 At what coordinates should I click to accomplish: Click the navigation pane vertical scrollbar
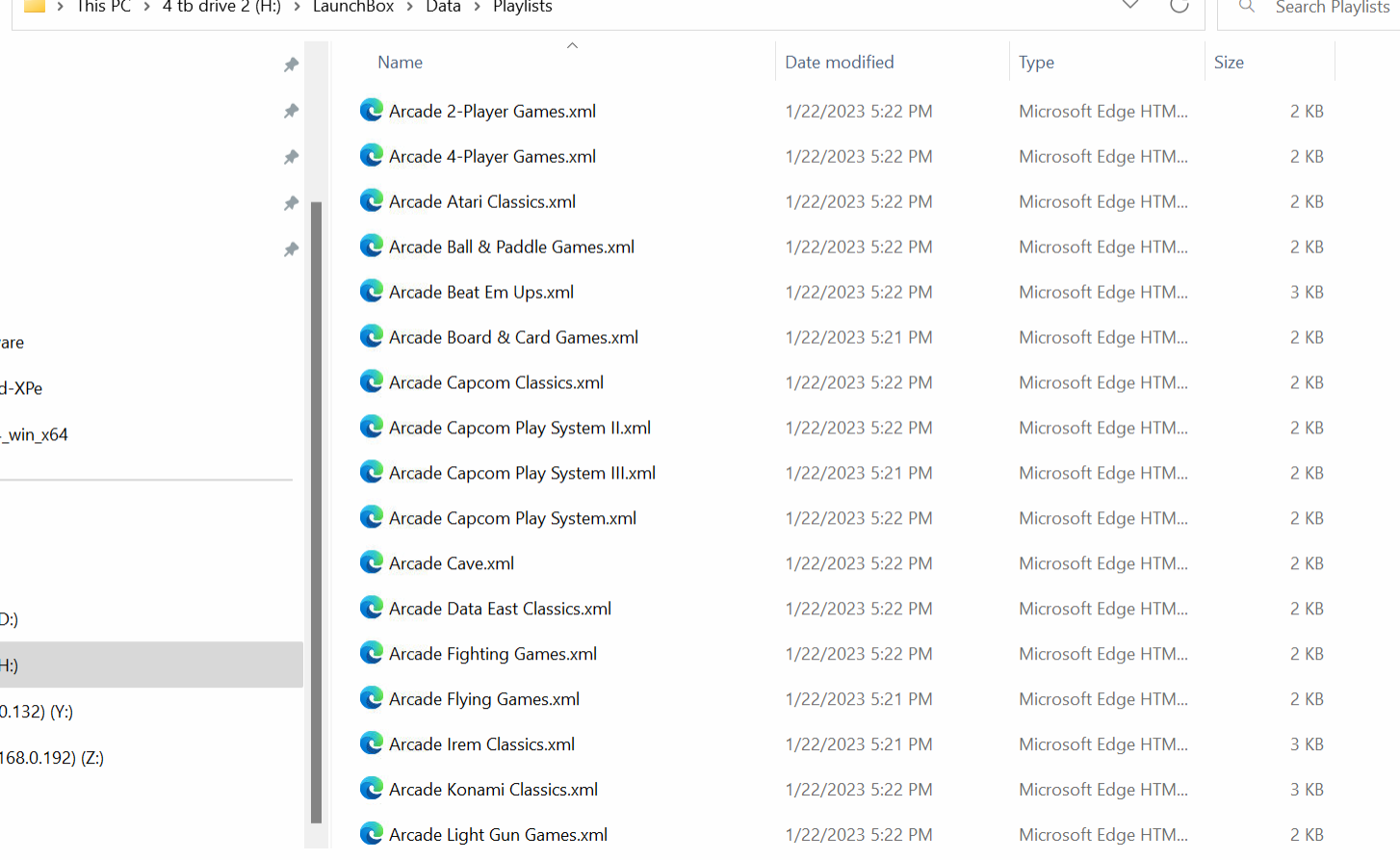[x=317, y=512]
